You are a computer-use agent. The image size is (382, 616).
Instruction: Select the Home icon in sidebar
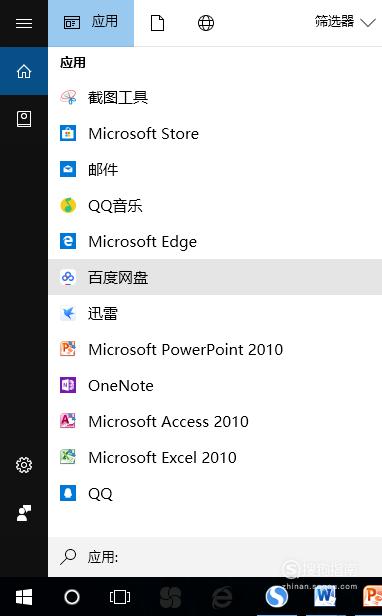(24, 71)
